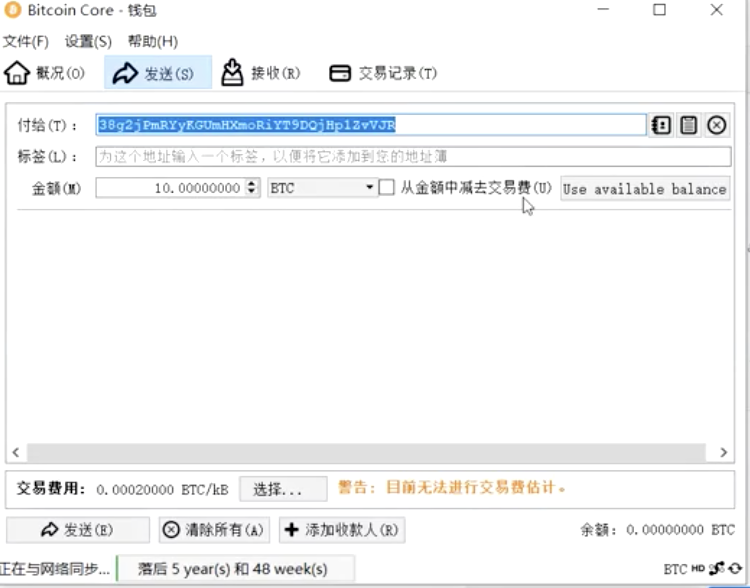Screen dimensions: 750x588
Task: Click the sync progress bar showing 落后 5 year(s)
Action: tap(235, 569)
